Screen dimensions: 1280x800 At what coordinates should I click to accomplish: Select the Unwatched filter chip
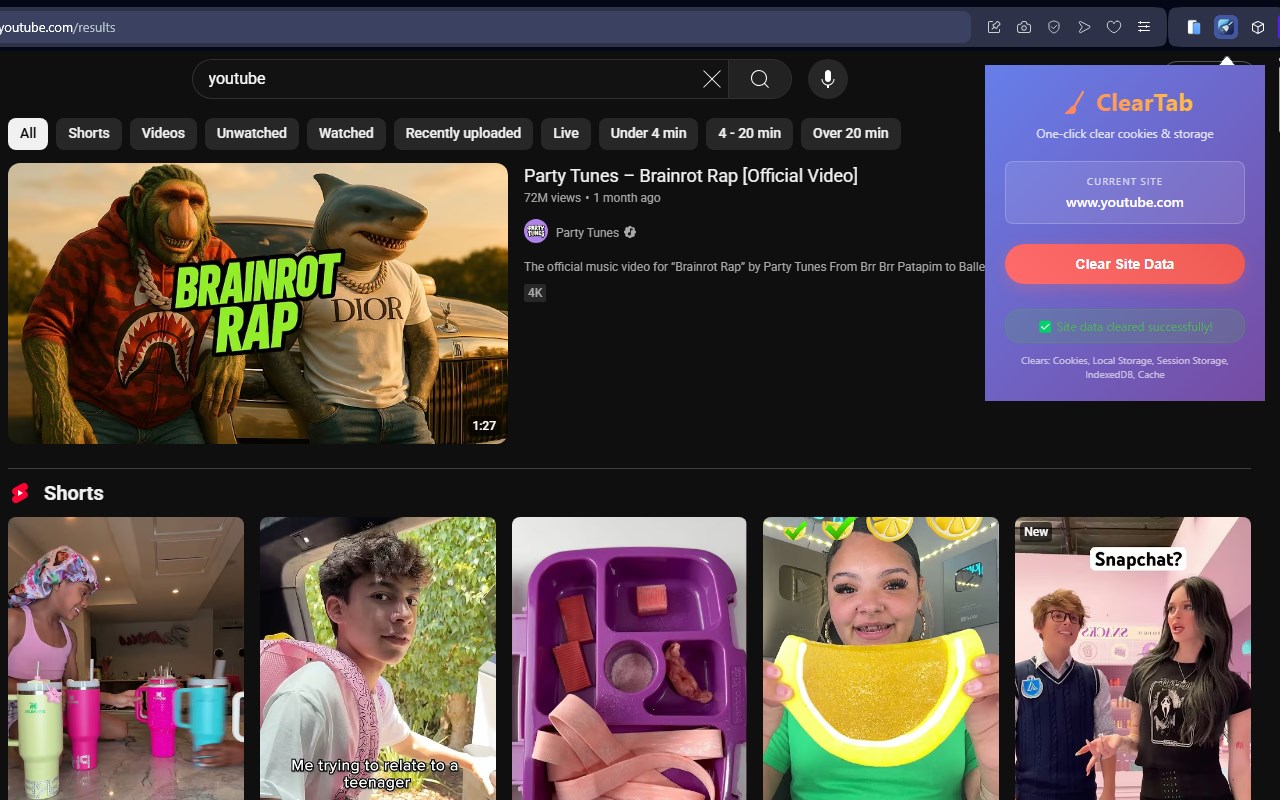click(x=252, y=133)
